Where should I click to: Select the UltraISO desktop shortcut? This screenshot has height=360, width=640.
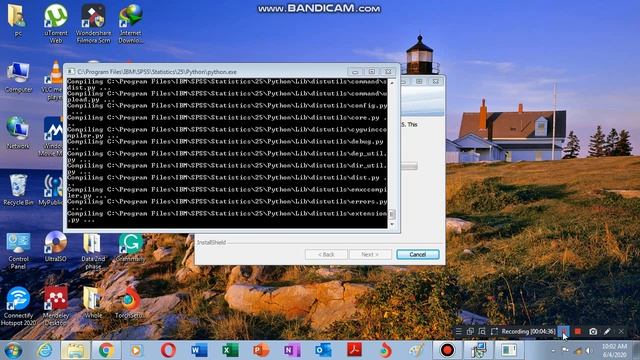click(x=56, y=247)
